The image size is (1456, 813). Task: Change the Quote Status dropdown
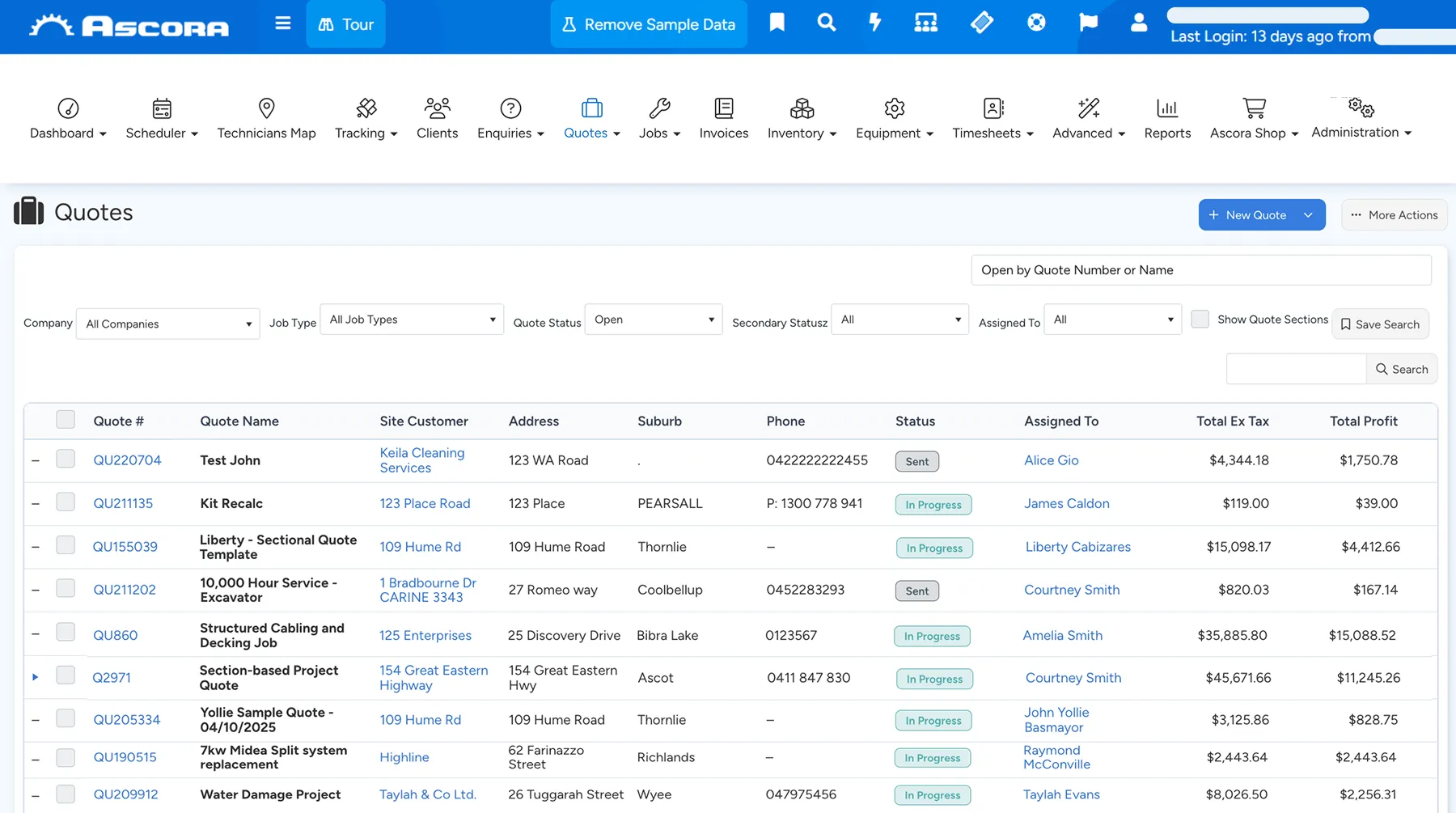pos(654,320)
